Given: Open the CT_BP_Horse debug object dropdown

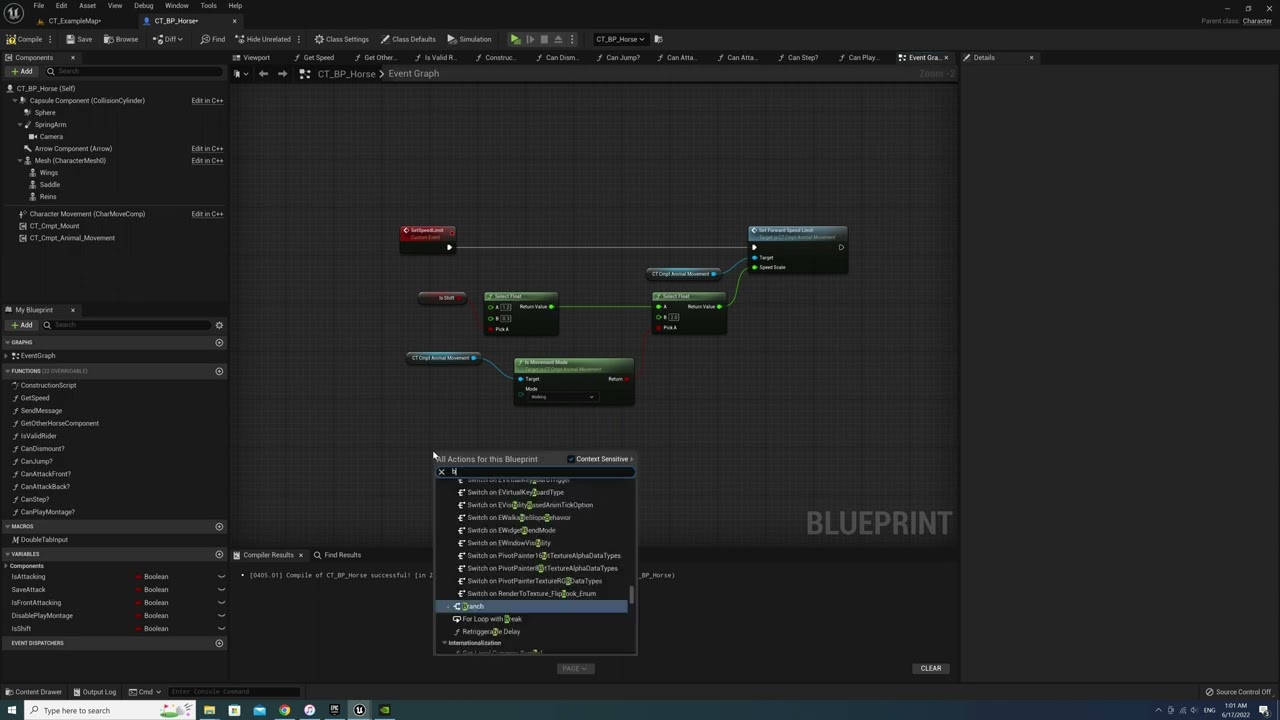Looking at the screenshot, I should pos(620,39).
